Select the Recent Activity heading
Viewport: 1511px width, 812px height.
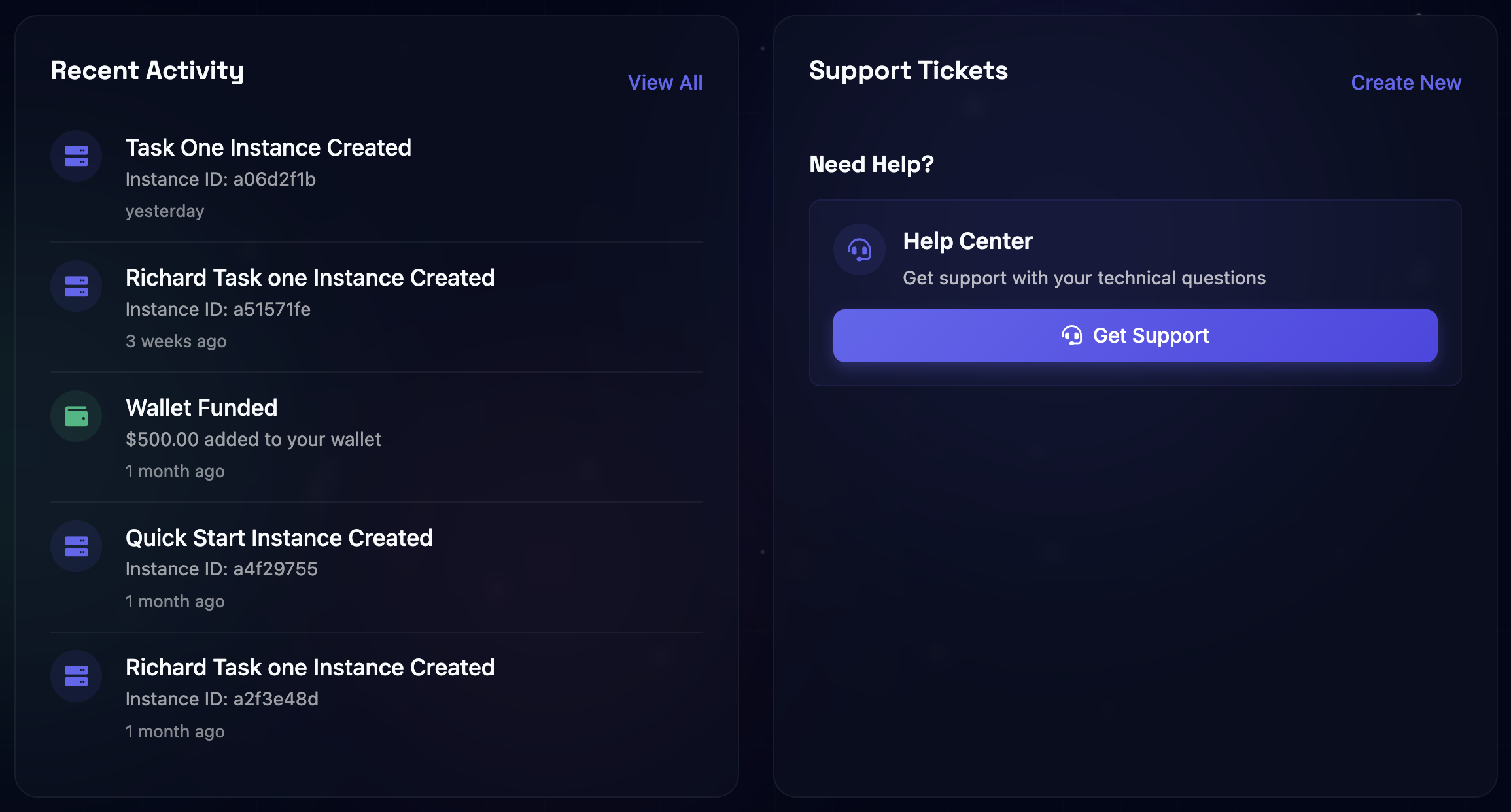(147, 71)
